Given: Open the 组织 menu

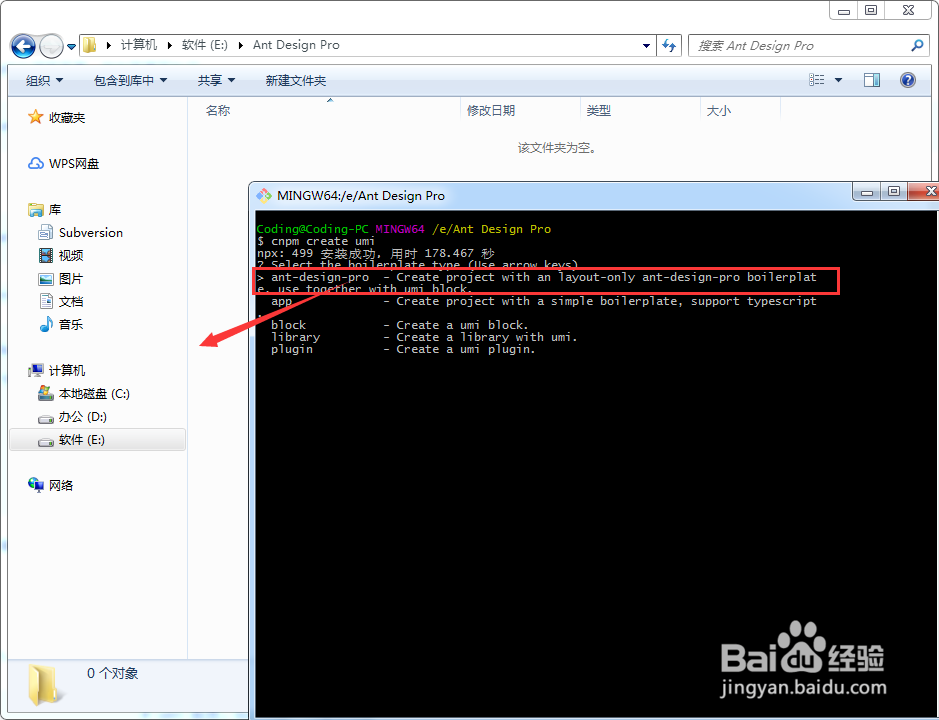Looking at the screenshot, I should click(44, 80).
